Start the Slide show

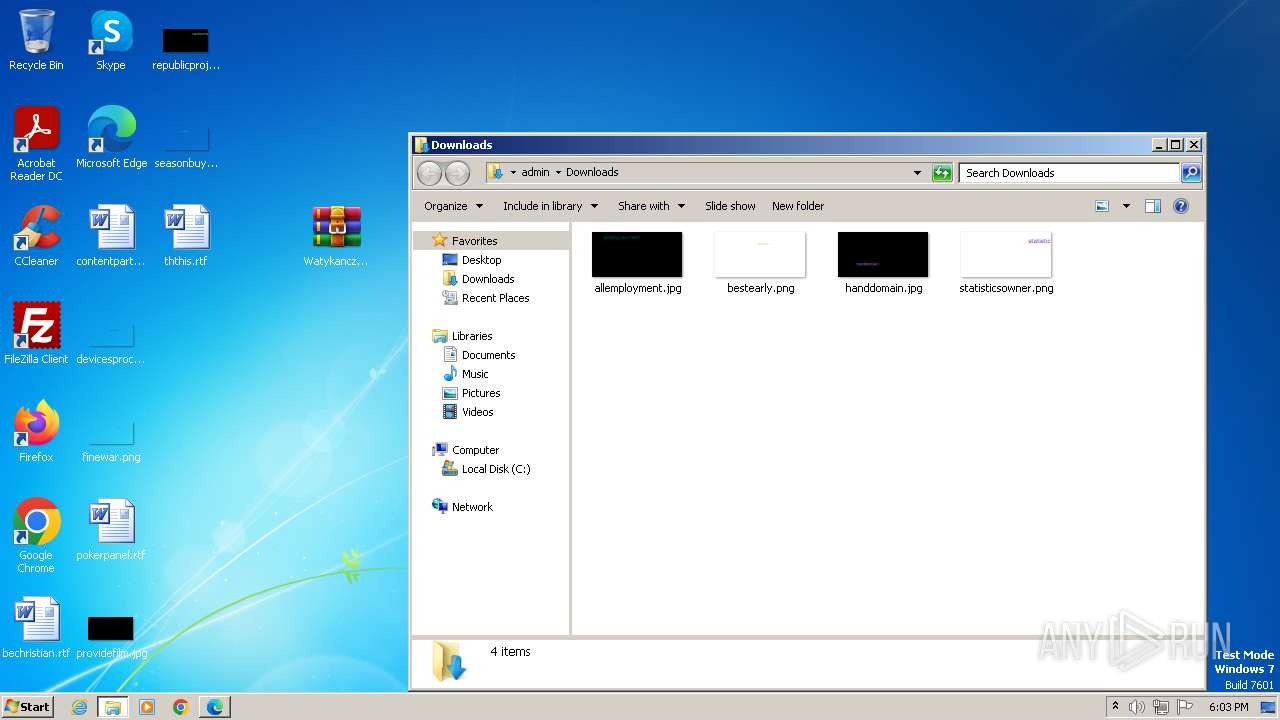tap(730, 206)
